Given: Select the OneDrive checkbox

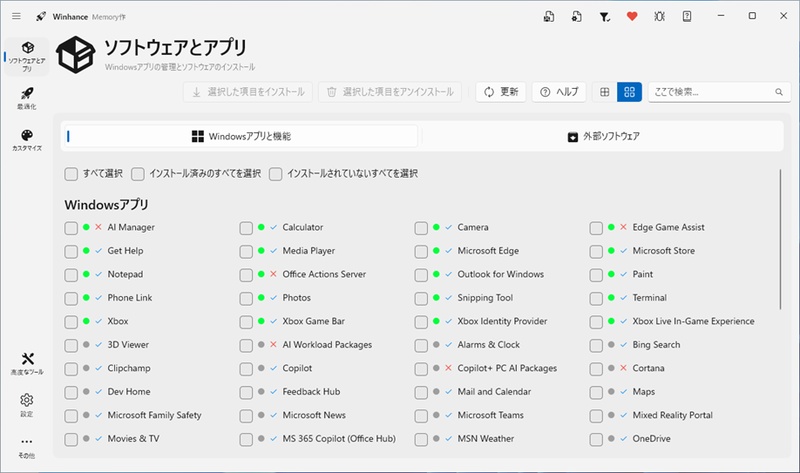Looking at the screenshot, I should (596, 439).
